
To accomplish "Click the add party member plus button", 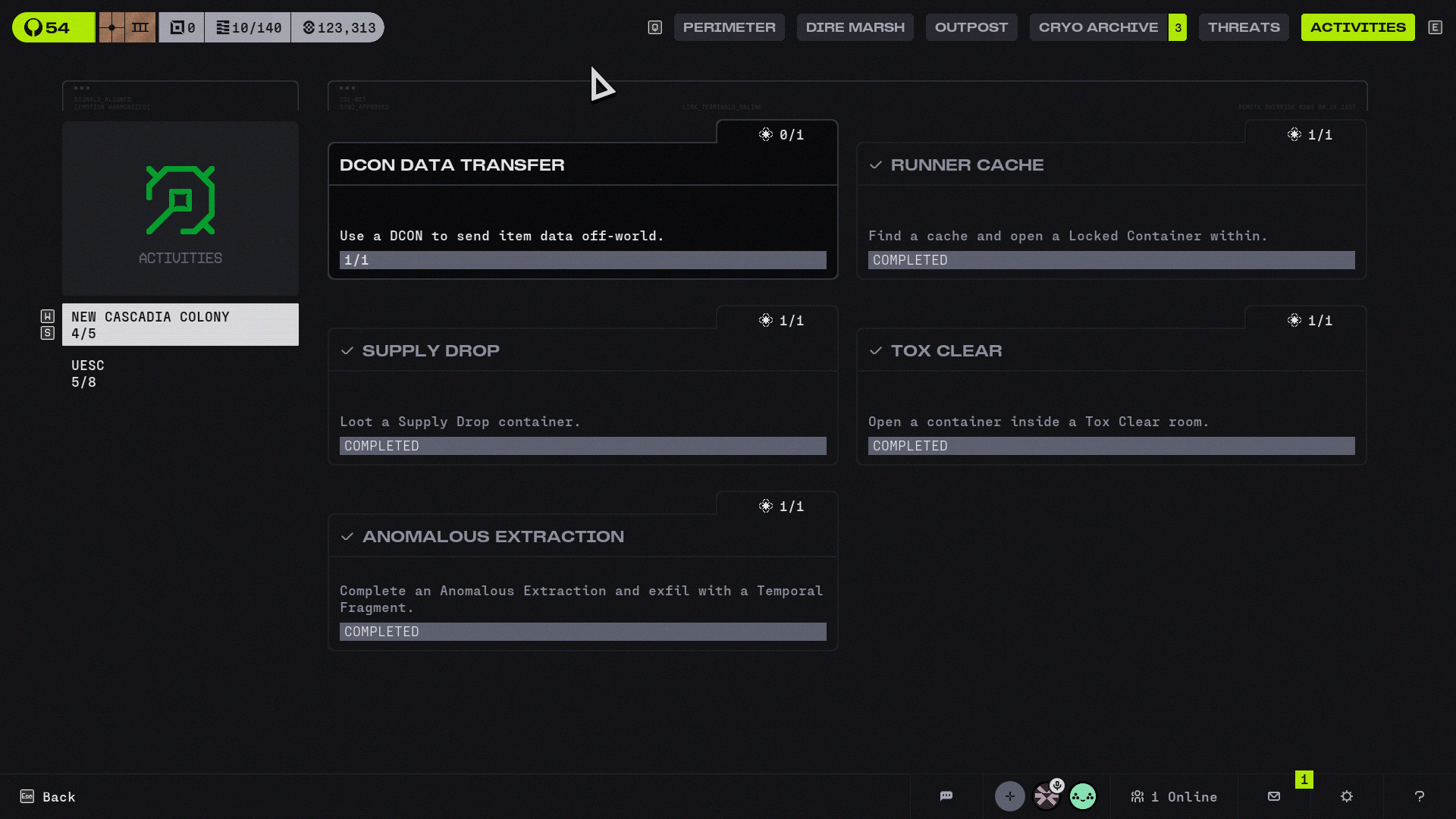I will point(1009,796).
